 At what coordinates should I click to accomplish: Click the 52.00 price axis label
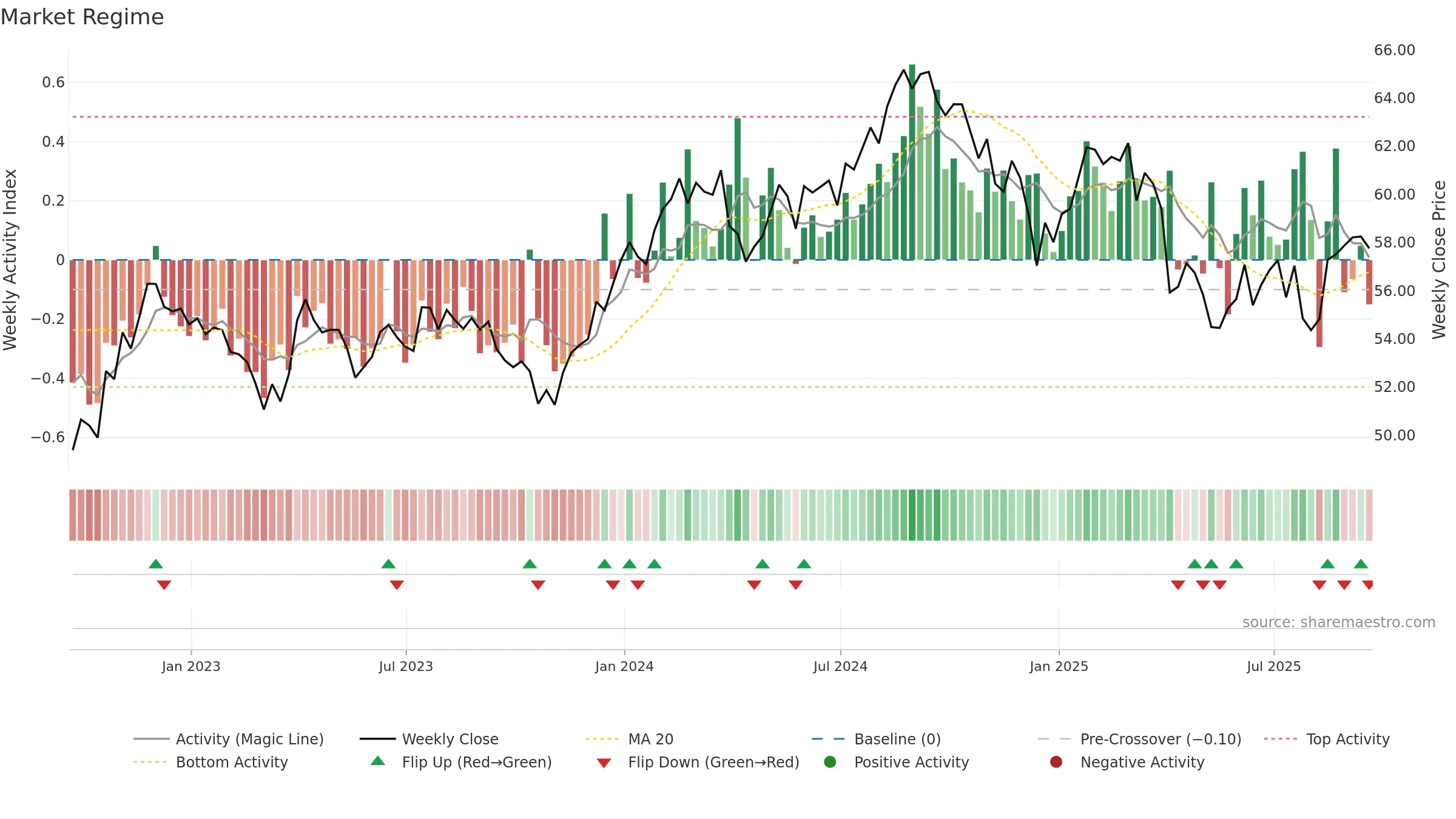(1395, 387)
